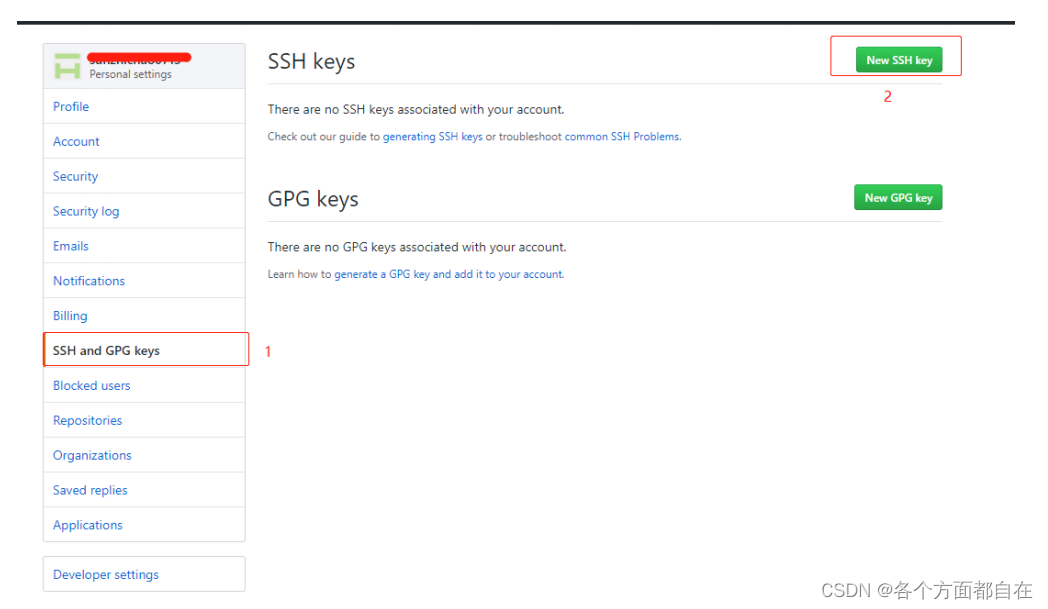Select SSH and GPG keys item
Viewport: 1048px width, 609px height.
pyautogui.click(x=146, y=350)
